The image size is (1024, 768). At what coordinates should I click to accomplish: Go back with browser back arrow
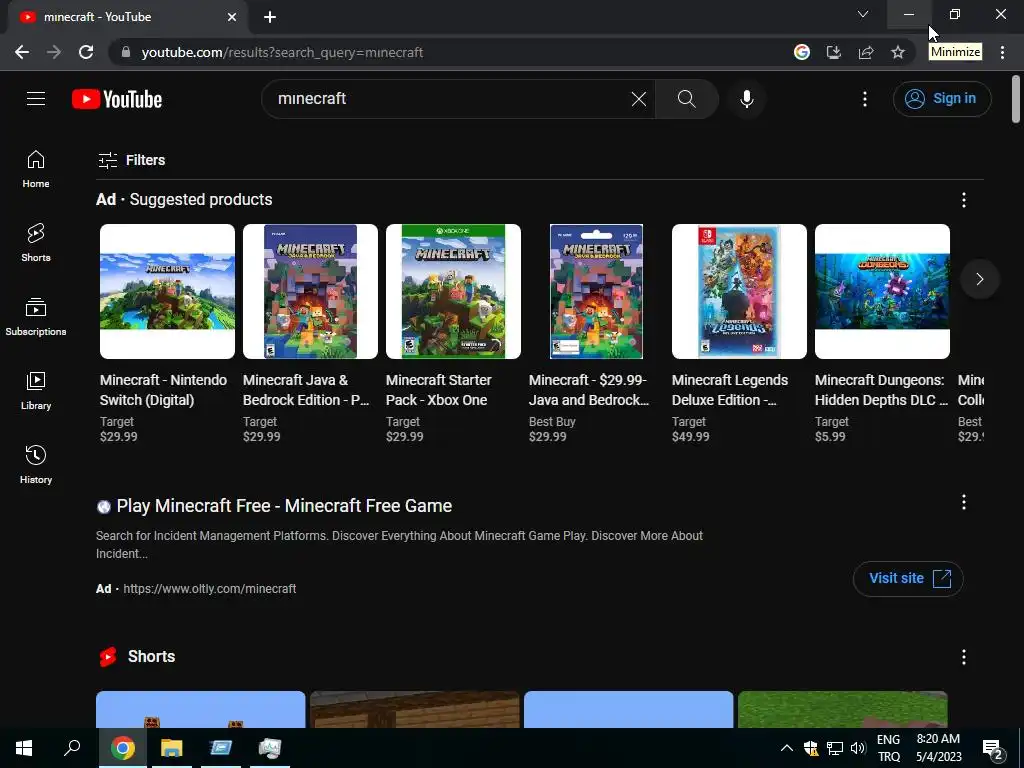22,52
